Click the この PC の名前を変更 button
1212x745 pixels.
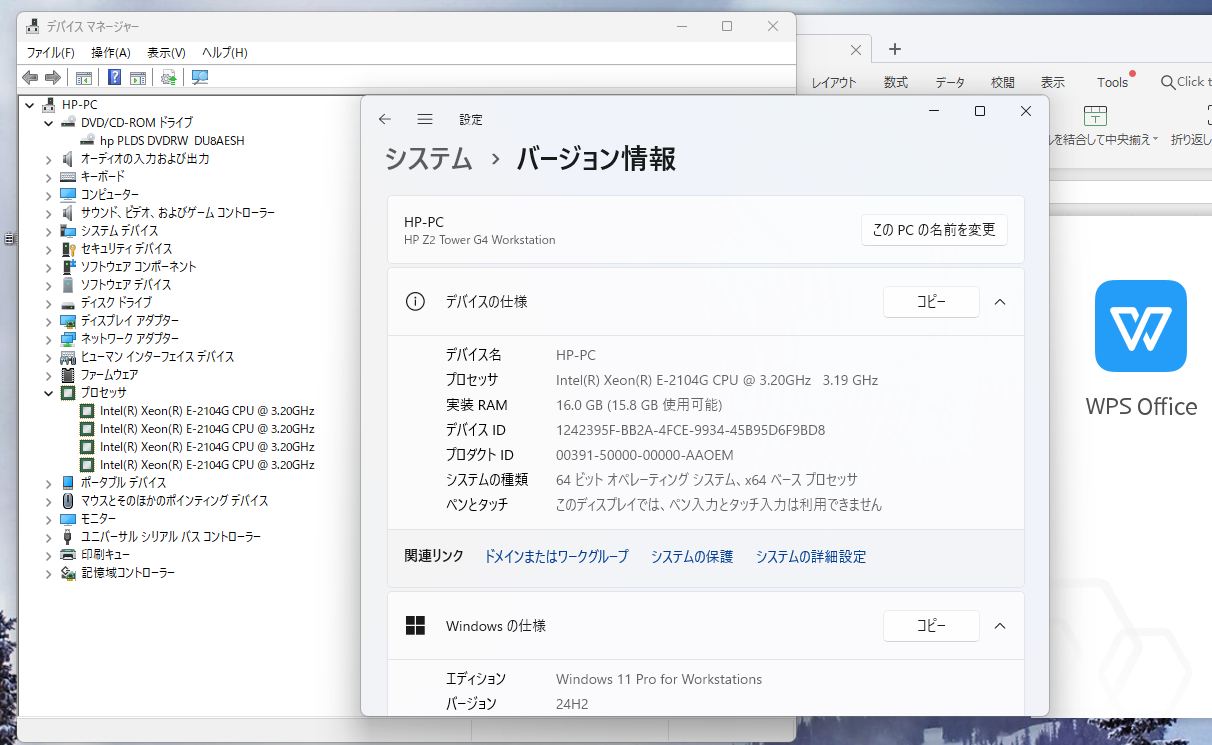pyautogui.click(x=934, y=230)
